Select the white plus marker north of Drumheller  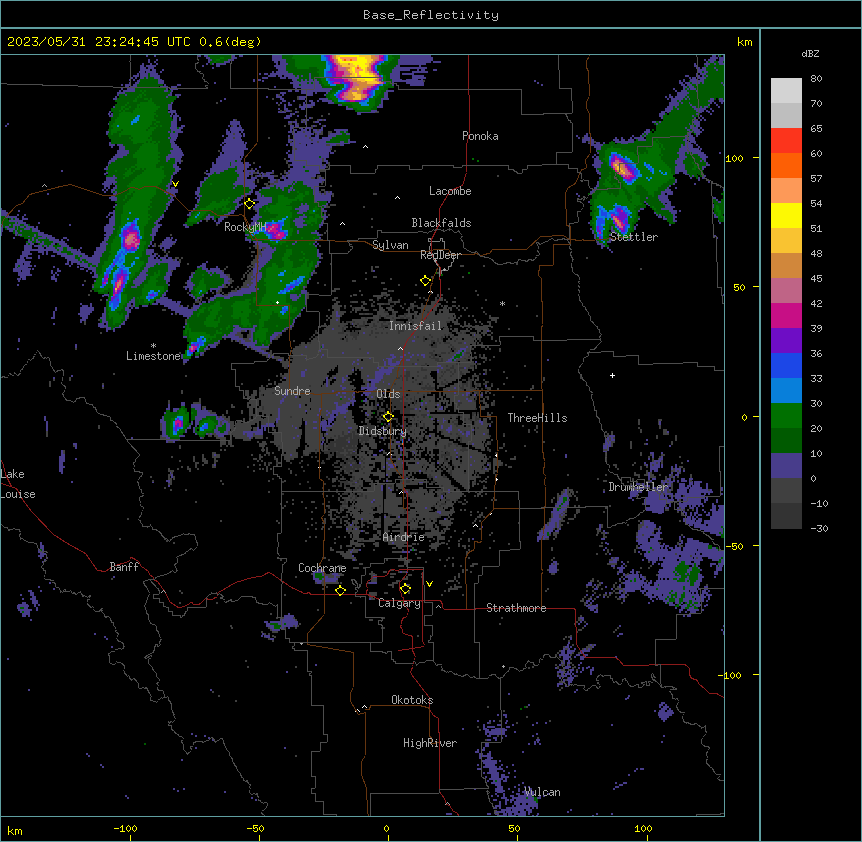coord(612,375)
